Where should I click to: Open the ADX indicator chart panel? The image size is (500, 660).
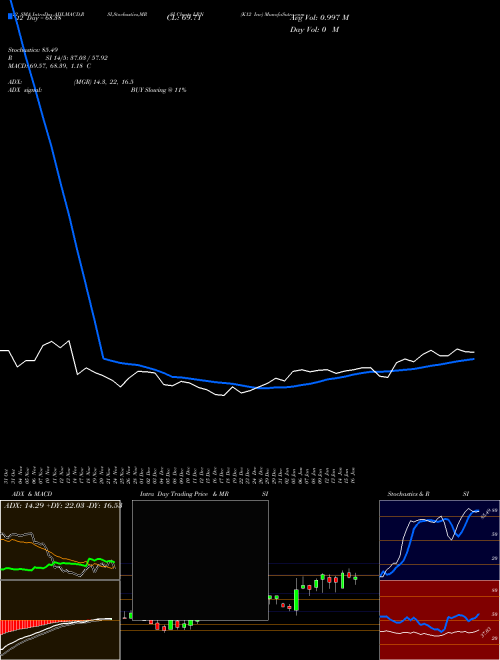[x=60, y=540]
